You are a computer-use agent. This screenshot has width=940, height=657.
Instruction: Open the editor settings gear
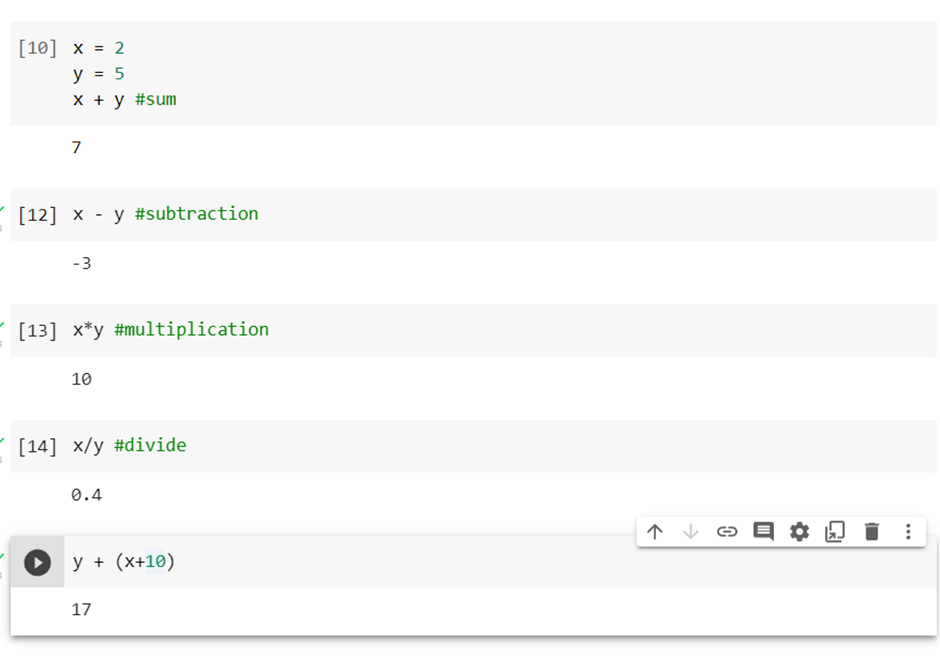799,531
